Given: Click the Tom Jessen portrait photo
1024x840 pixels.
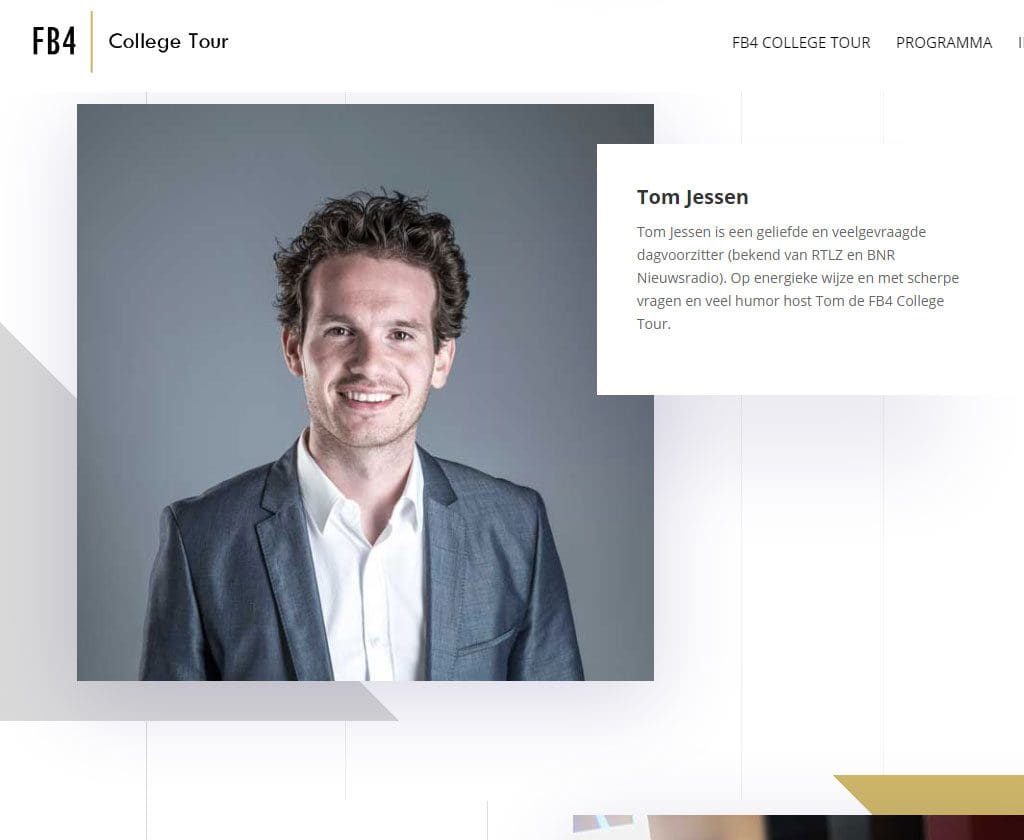Looking at the screenshot, I should tap(365, 392).
